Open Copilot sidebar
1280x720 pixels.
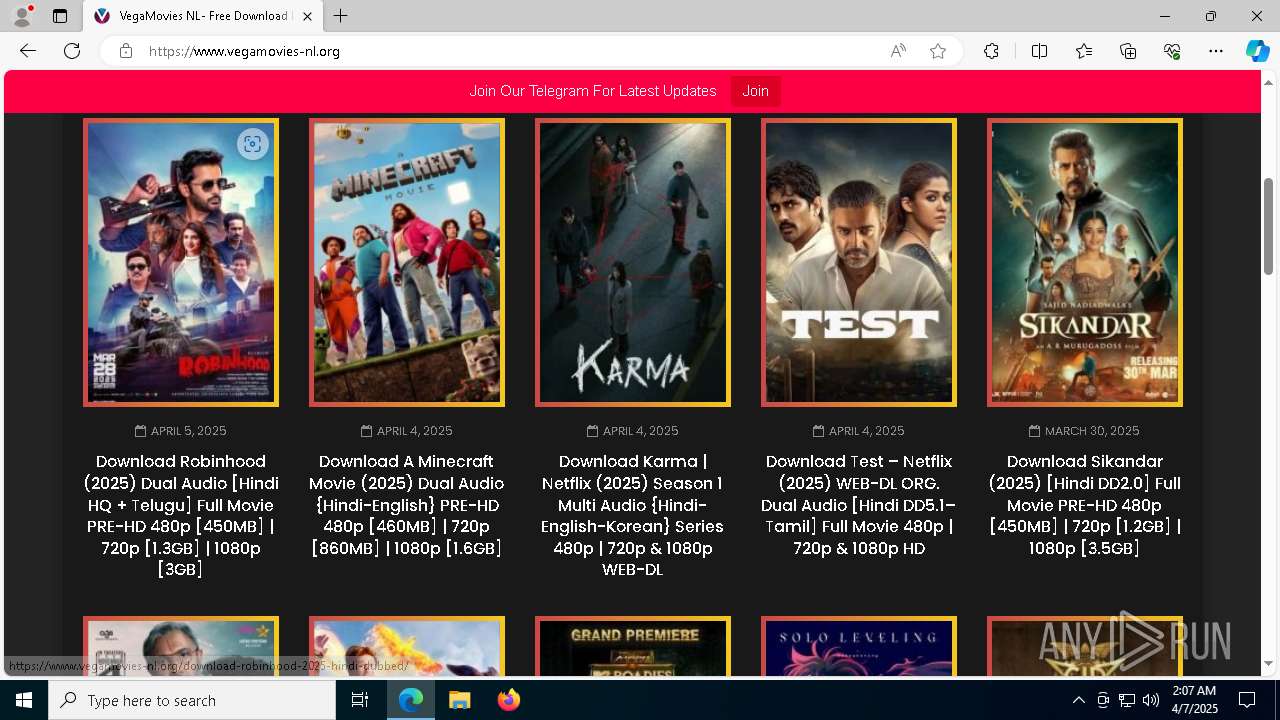pyautogui.click(x=1257, y=51)
